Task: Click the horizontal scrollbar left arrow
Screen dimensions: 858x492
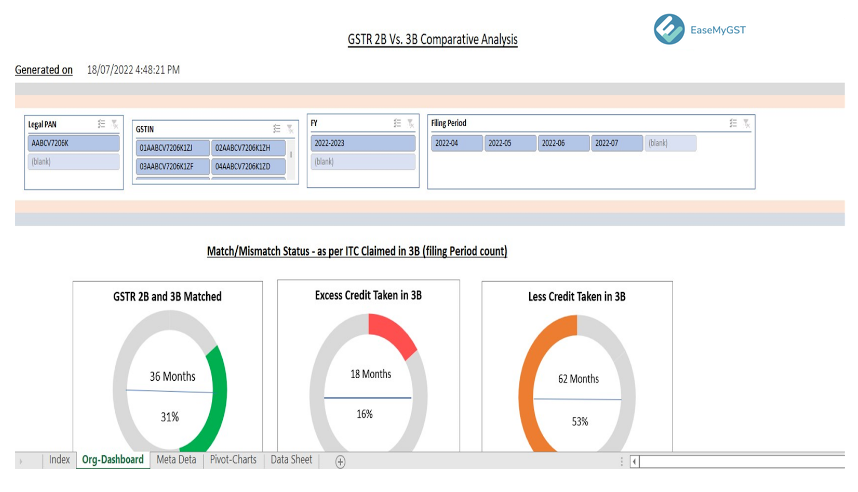Action: coord(634,462)
